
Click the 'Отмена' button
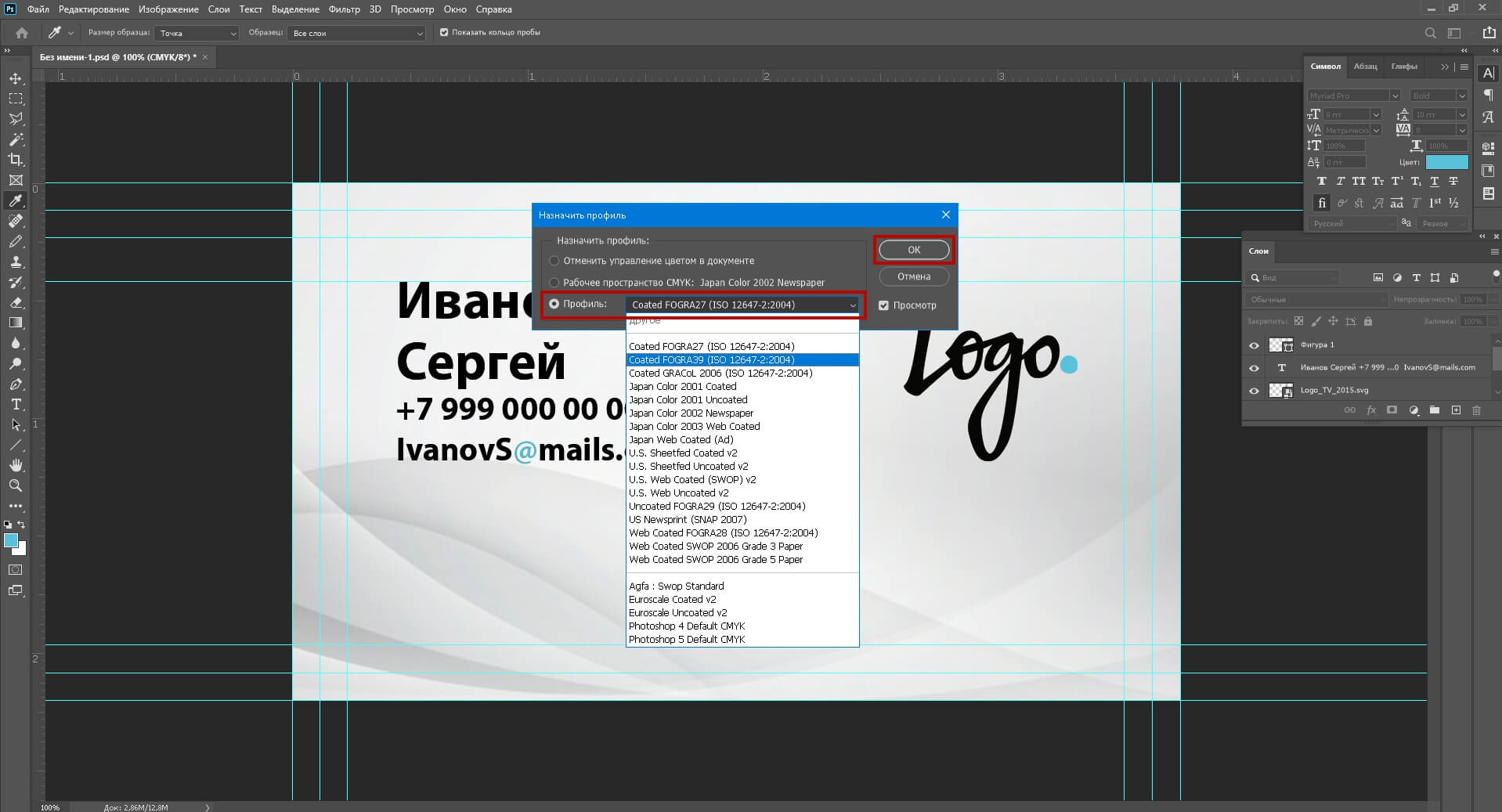coord(914,276)
